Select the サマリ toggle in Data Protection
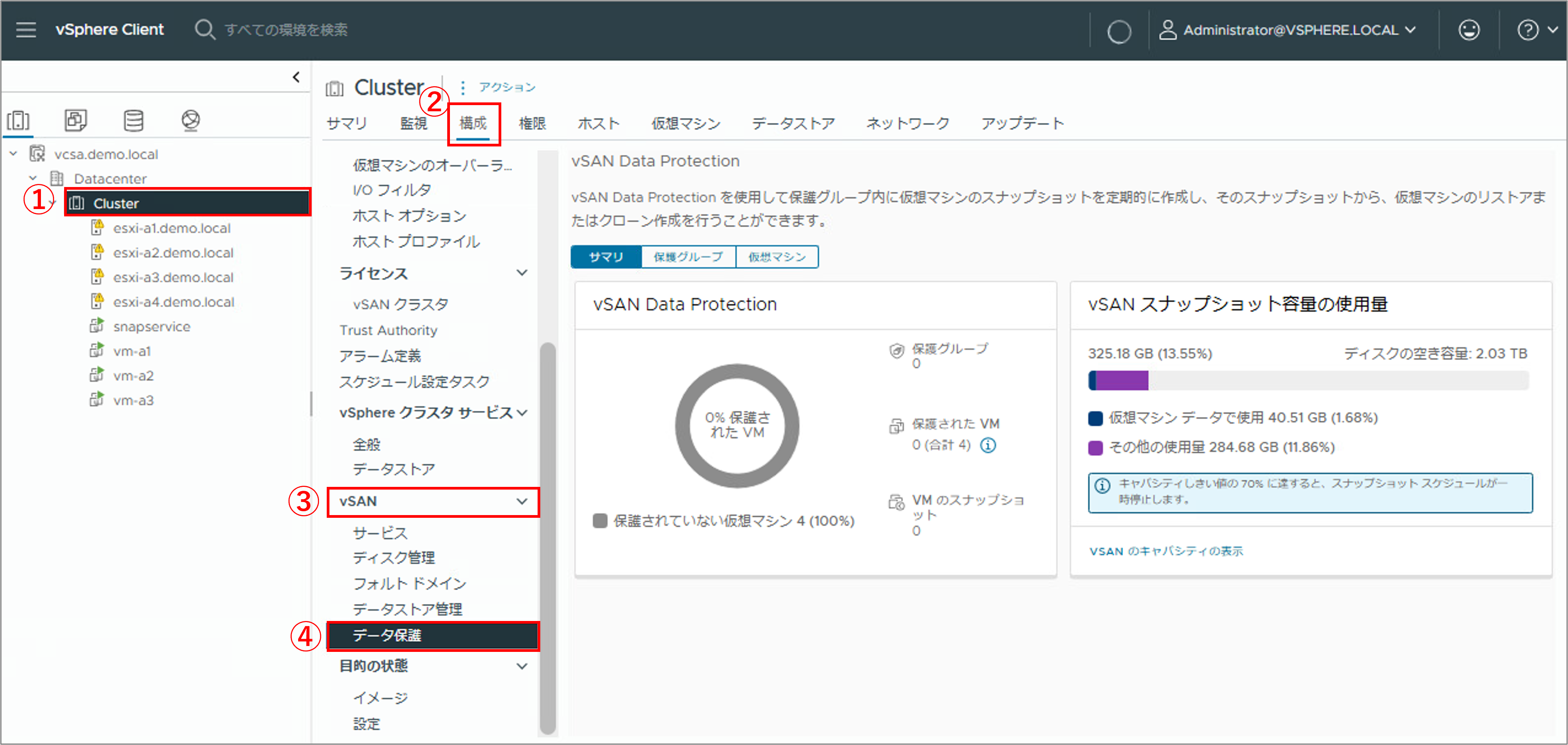Viewport: 1568px width, 745px height. tap(606, 257)
